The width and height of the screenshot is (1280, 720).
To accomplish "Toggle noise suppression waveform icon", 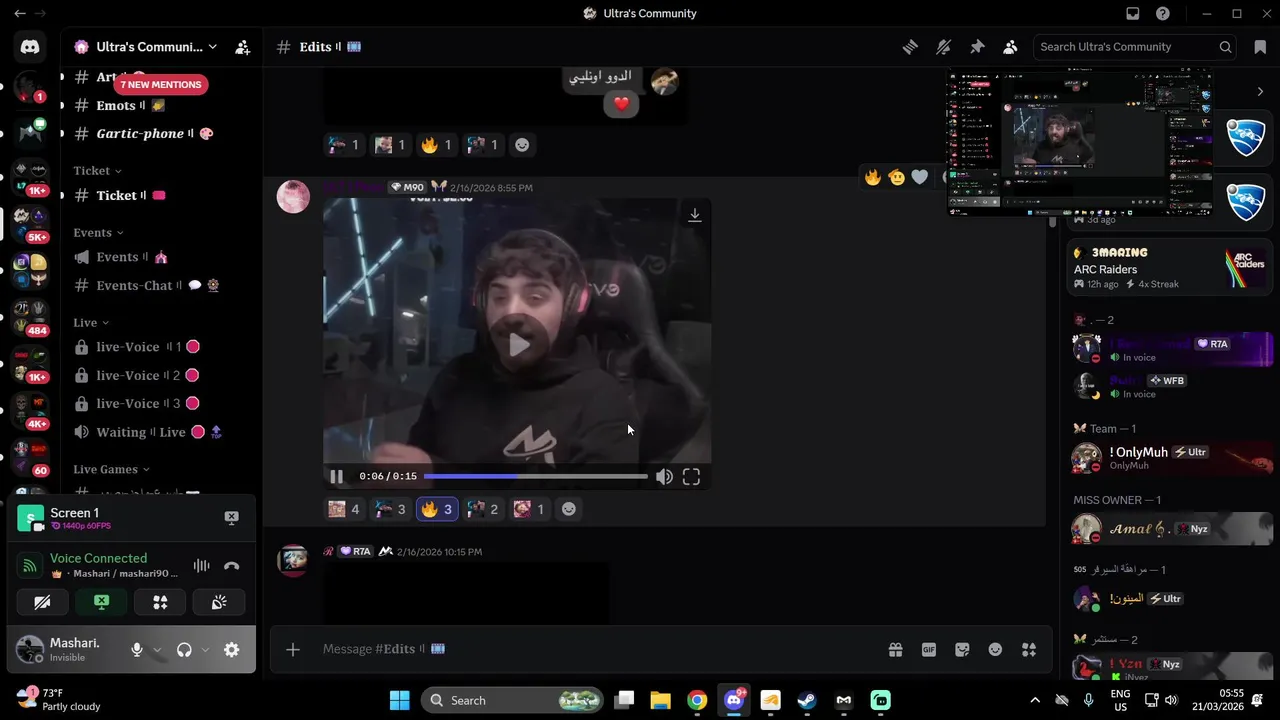I will click(x=201, y=566).
